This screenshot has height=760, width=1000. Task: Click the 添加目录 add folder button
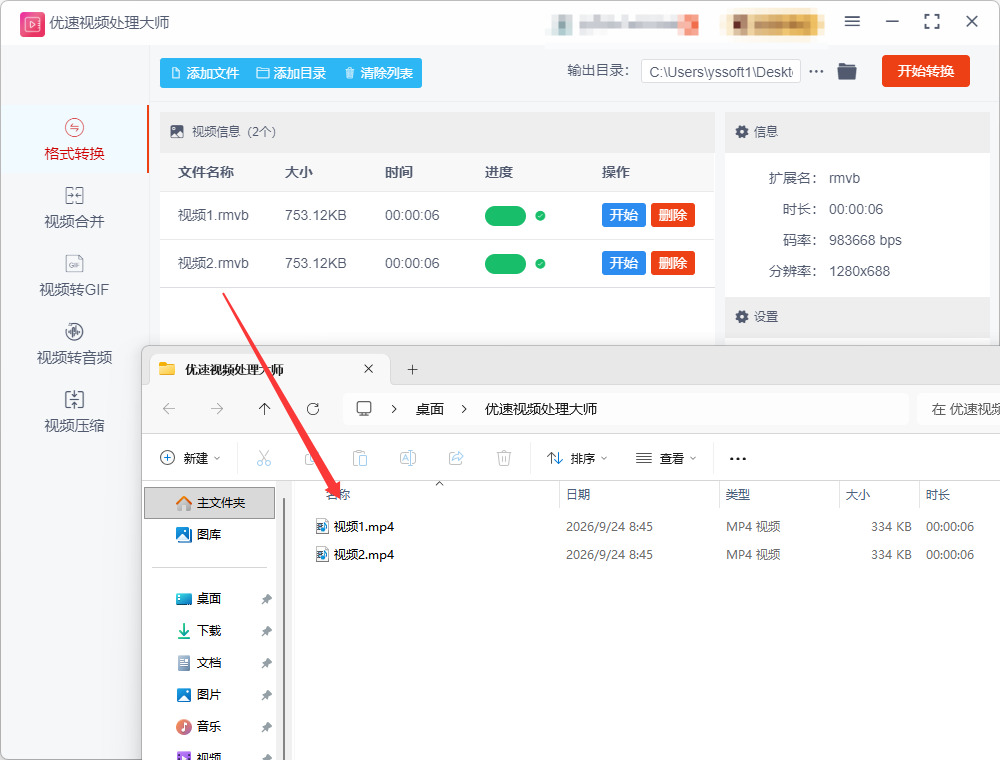(x=291, y=73)
